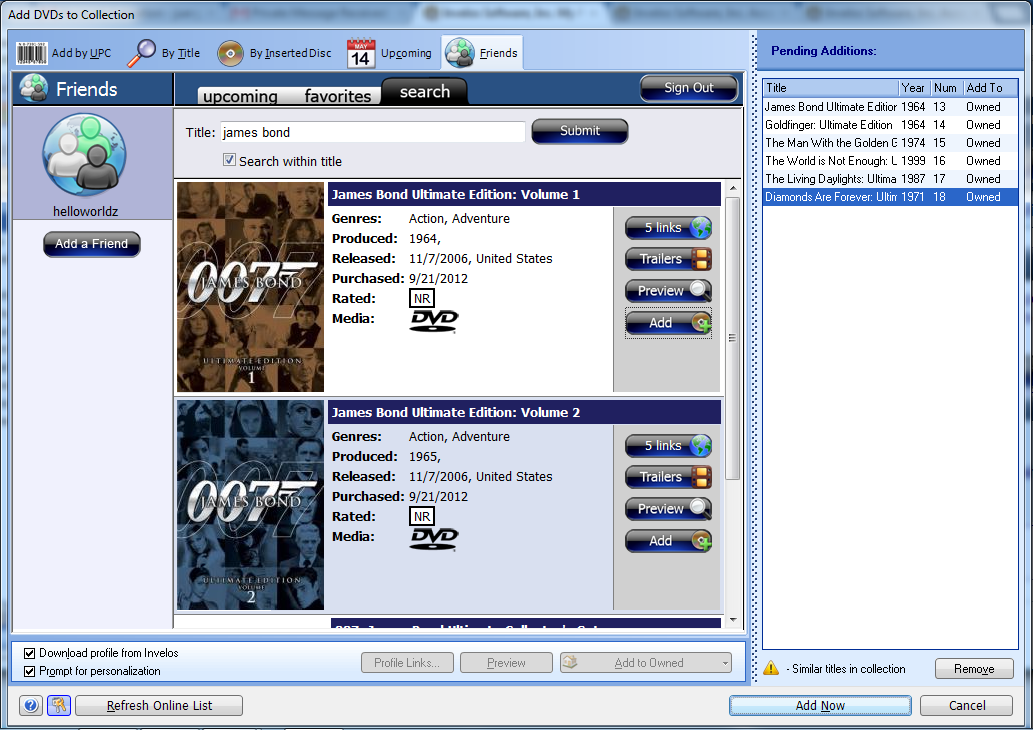Toggle Search within title checkbox
Viewport: 1033px width, 730px height.
[x=229, y=159]
